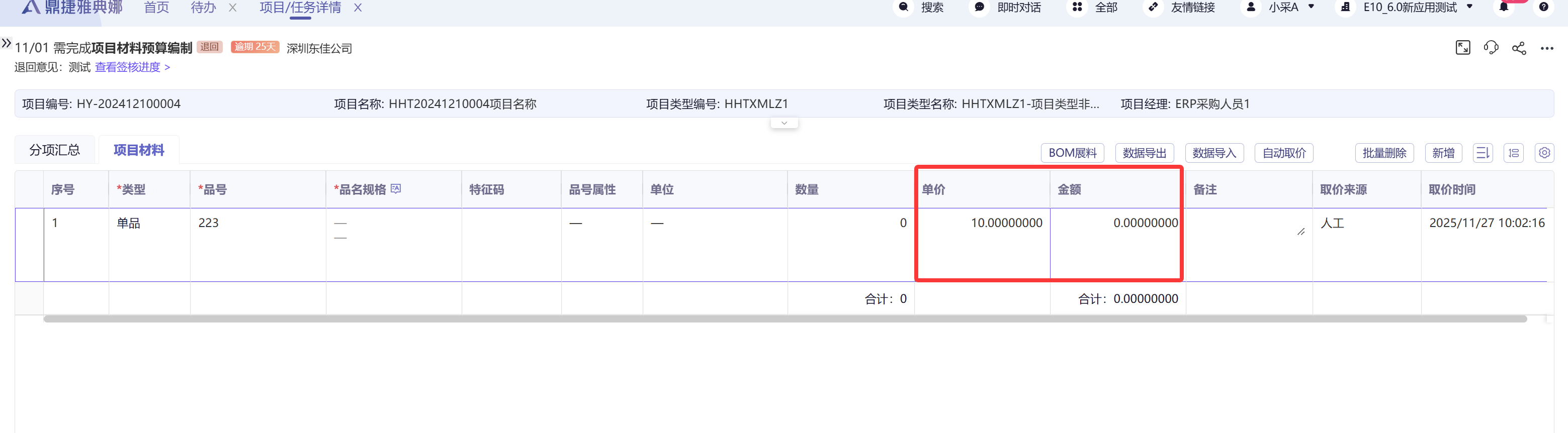Screen dimensions: 1568x433
Task: Open table settings gear icon
Action: coord(1544,153)
